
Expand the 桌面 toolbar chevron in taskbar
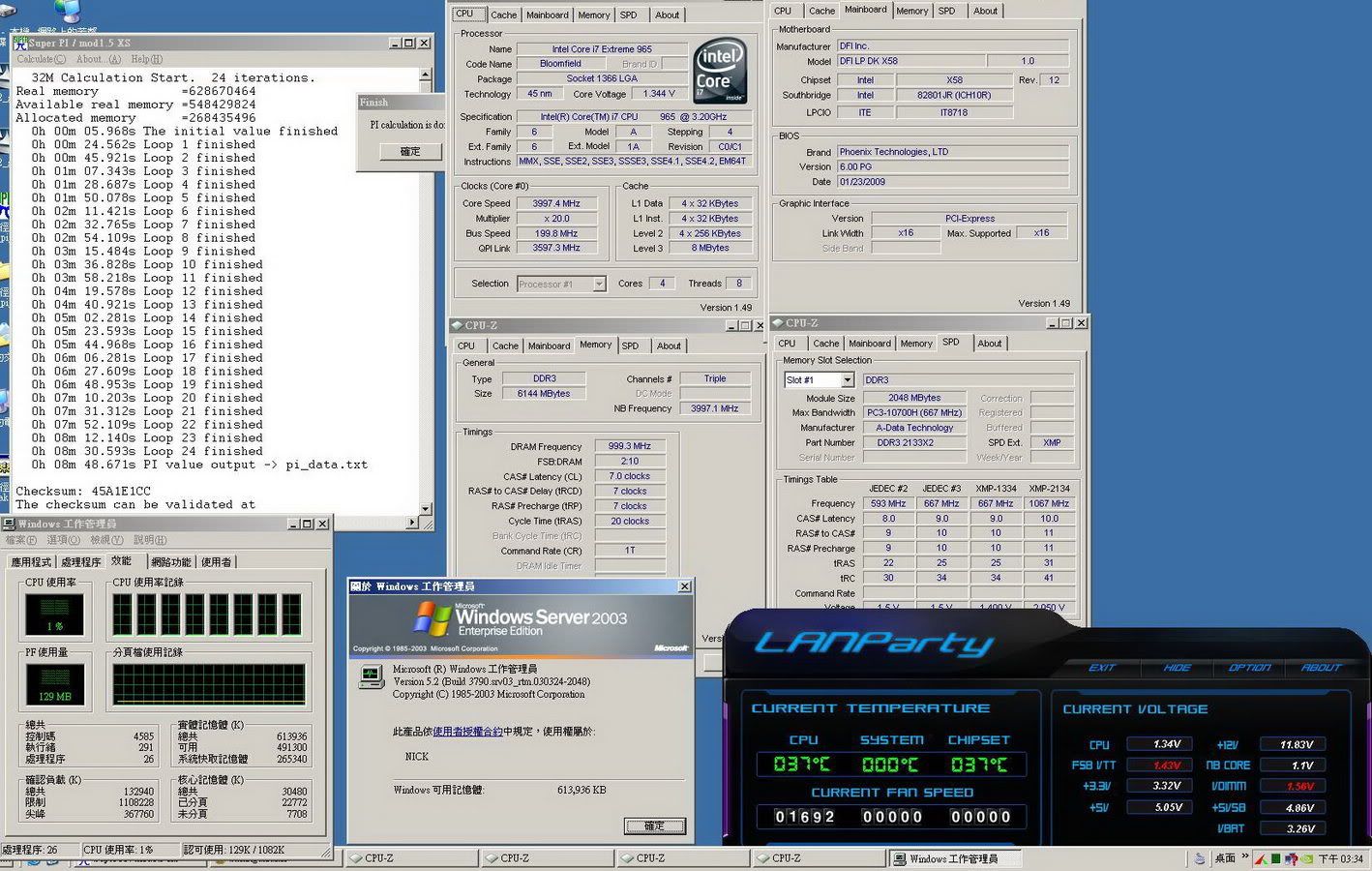(1244, 857)
